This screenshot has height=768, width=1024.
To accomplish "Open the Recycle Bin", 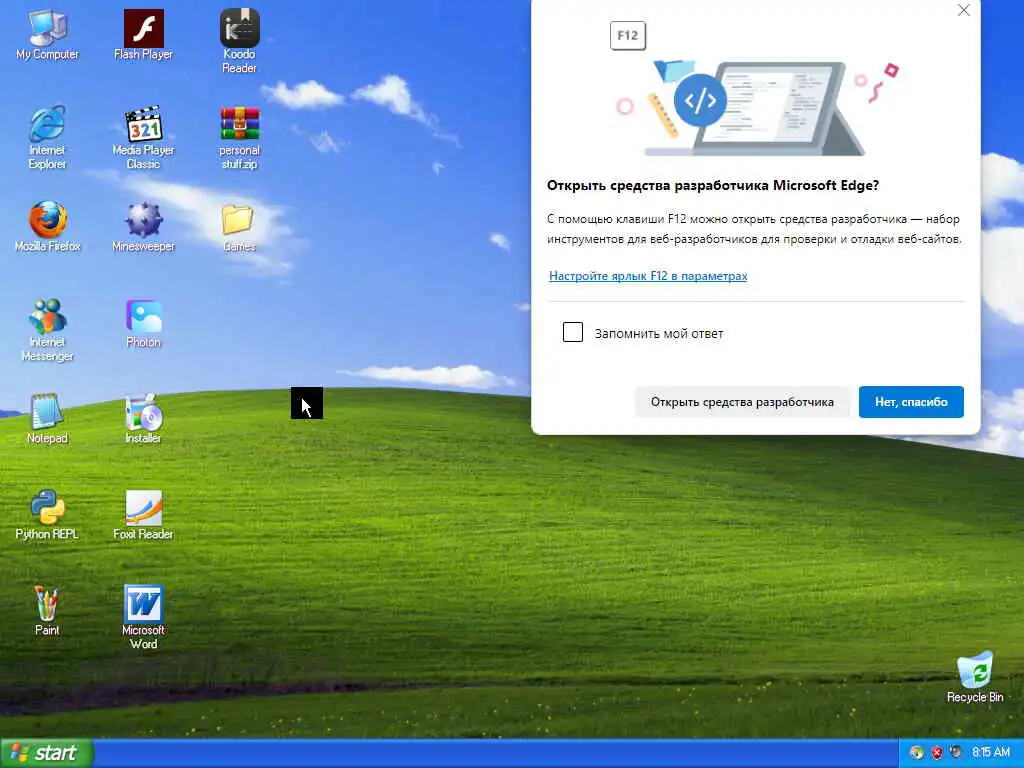I will [975, 677].
